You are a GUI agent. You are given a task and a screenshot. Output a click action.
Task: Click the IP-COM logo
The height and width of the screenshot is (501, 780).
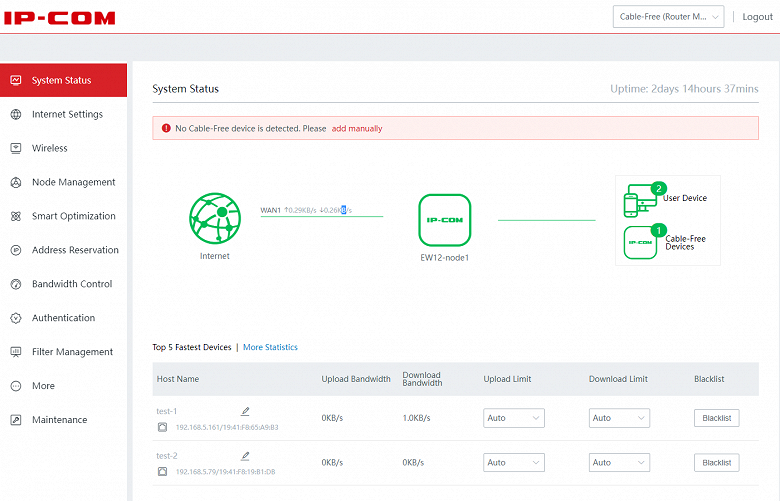pyautogui.click(x=59, y=18)
